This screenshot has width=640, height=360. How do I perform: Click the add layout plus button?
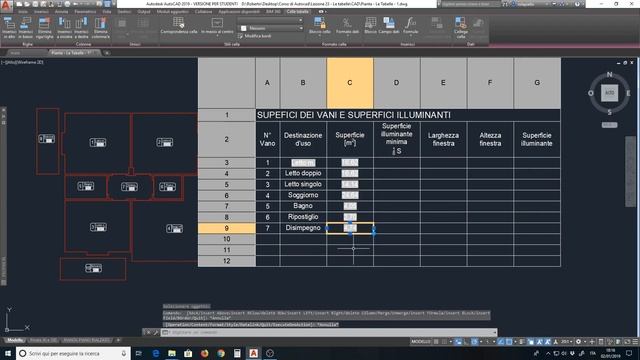tap(118, 340)
